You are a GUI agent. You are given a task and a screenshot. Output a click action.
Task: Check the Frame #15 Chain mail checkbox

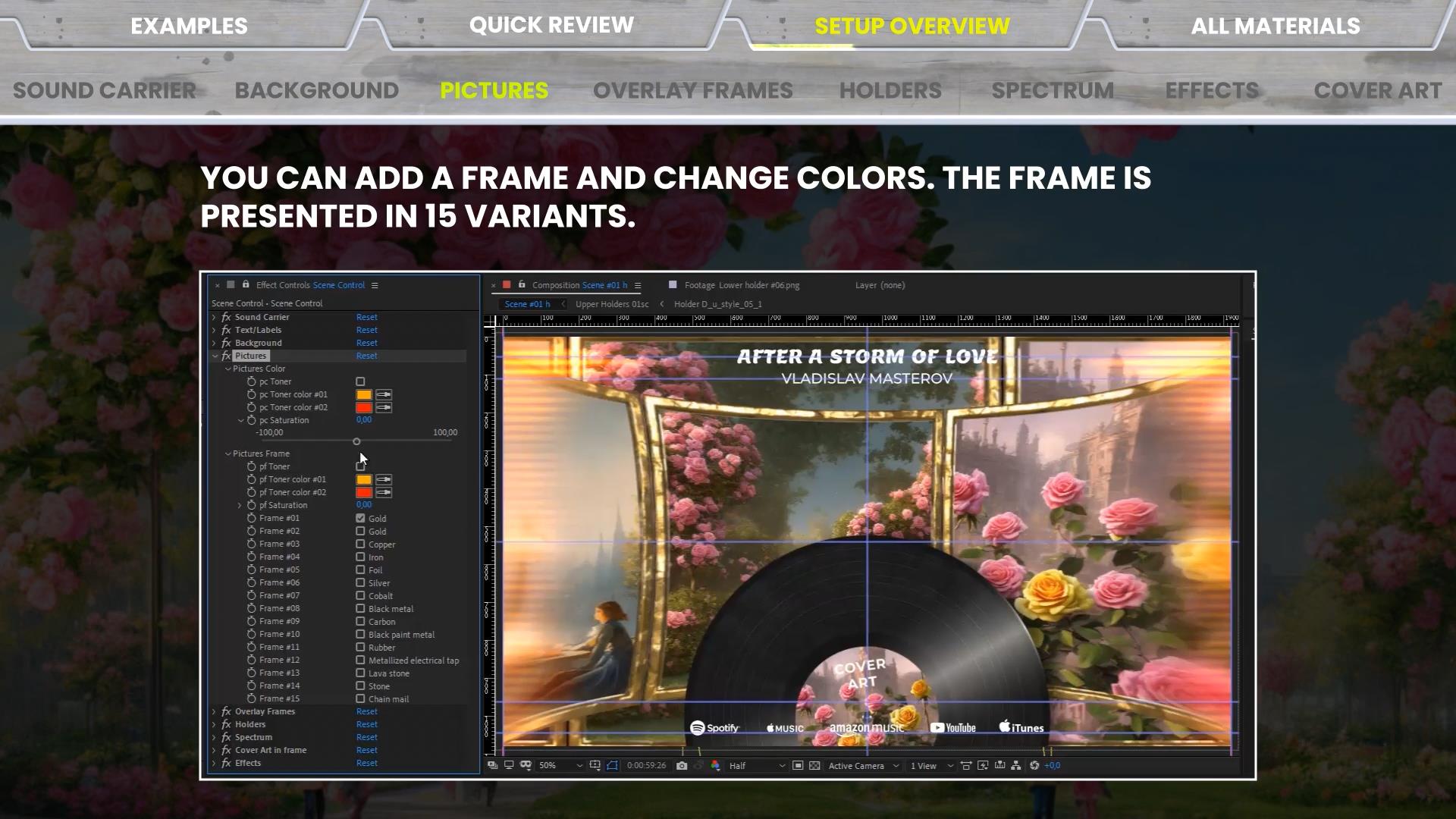point(360,699)
